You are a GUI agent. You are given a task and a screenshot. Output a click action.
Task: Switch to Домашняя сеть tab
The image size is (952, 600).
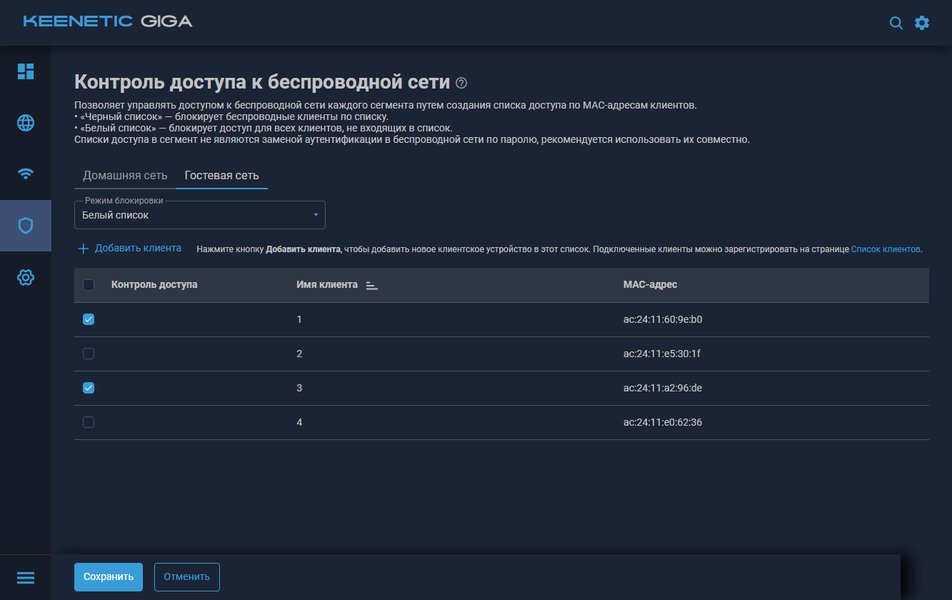coord(125,176)
